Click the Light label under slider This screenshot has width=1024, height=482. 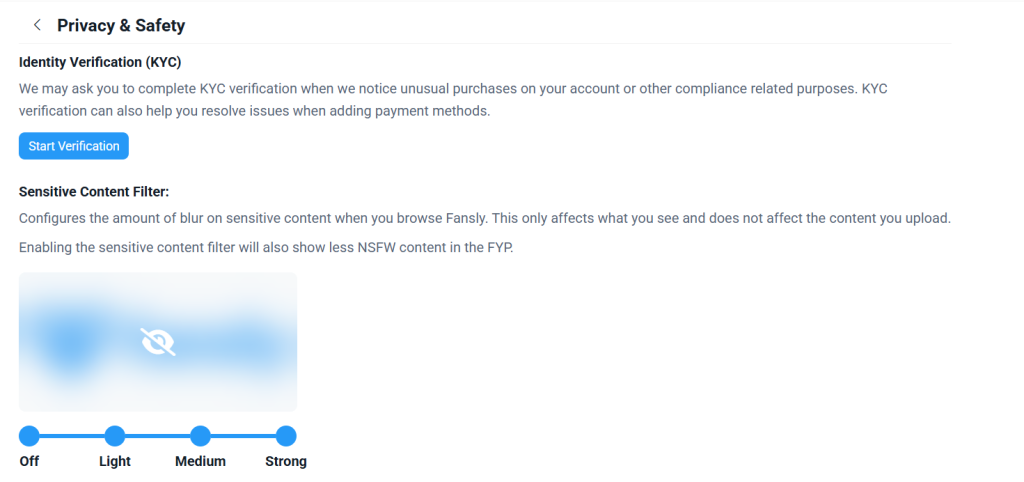115,461
